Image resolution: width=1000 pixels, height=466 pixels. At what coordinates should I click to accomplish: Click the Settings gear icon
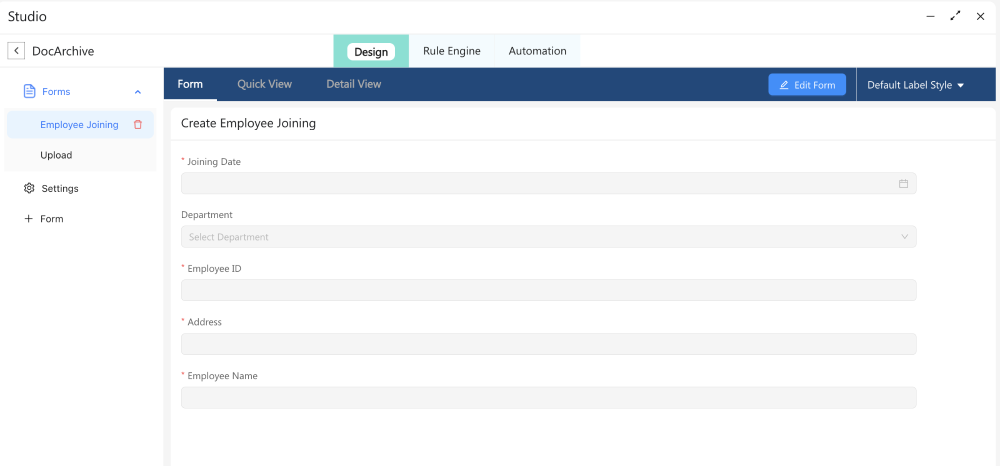click(x=29, y=189)
